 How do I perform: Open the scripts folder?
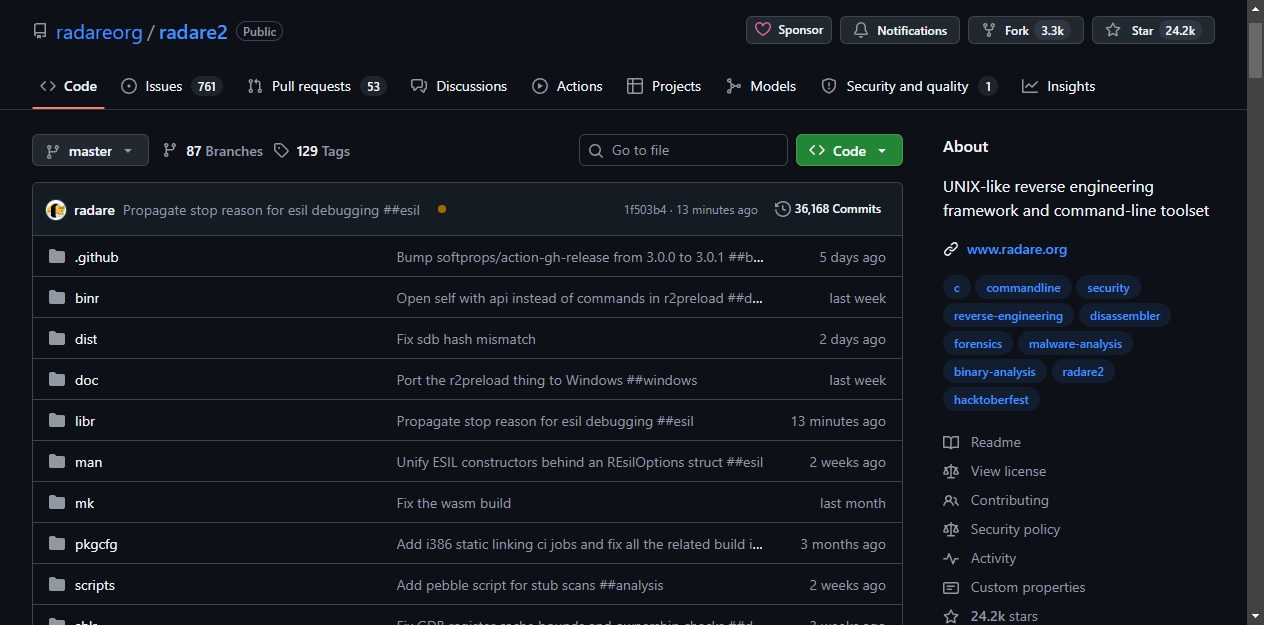point(95,585)
